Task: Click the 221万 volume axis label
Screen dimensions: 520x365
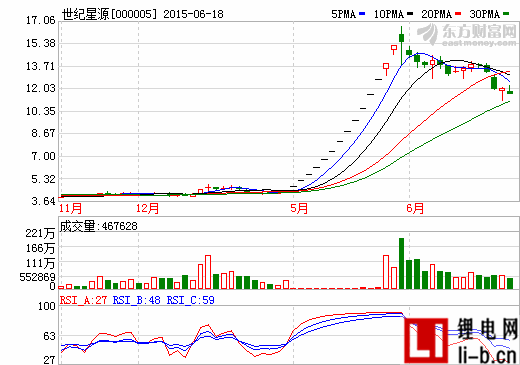Action: coord(40,233)
